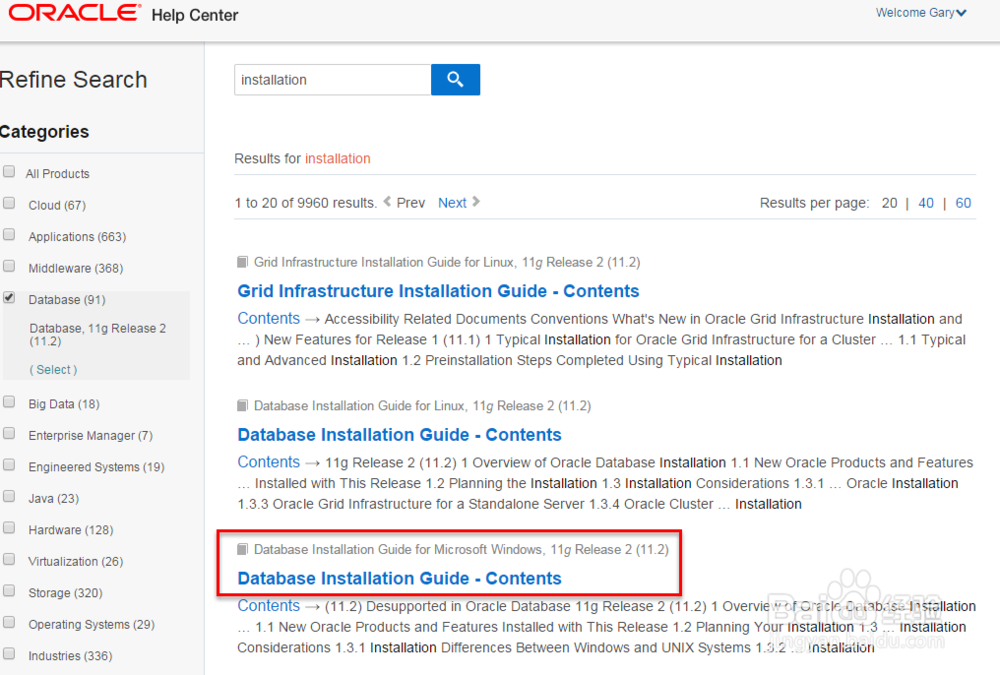Click the Next right chevron arrow
This screenshot has height=675, width=1000.
click(x=476, y=202)
